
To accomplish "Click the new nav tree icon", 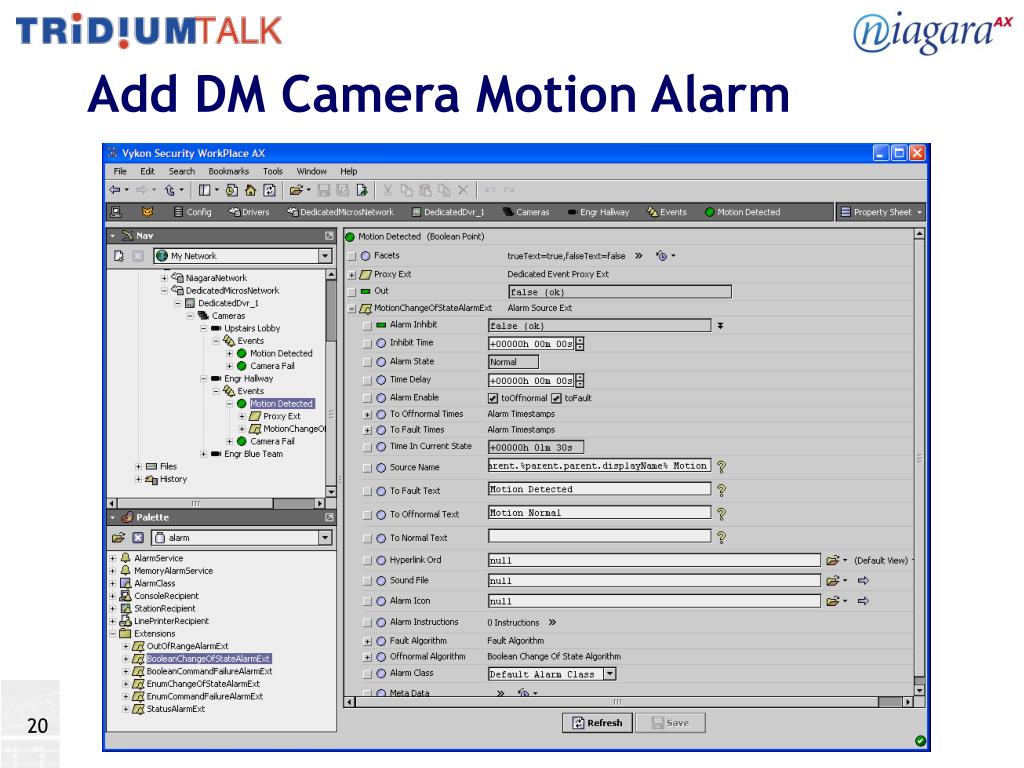I will coord(118,256).
